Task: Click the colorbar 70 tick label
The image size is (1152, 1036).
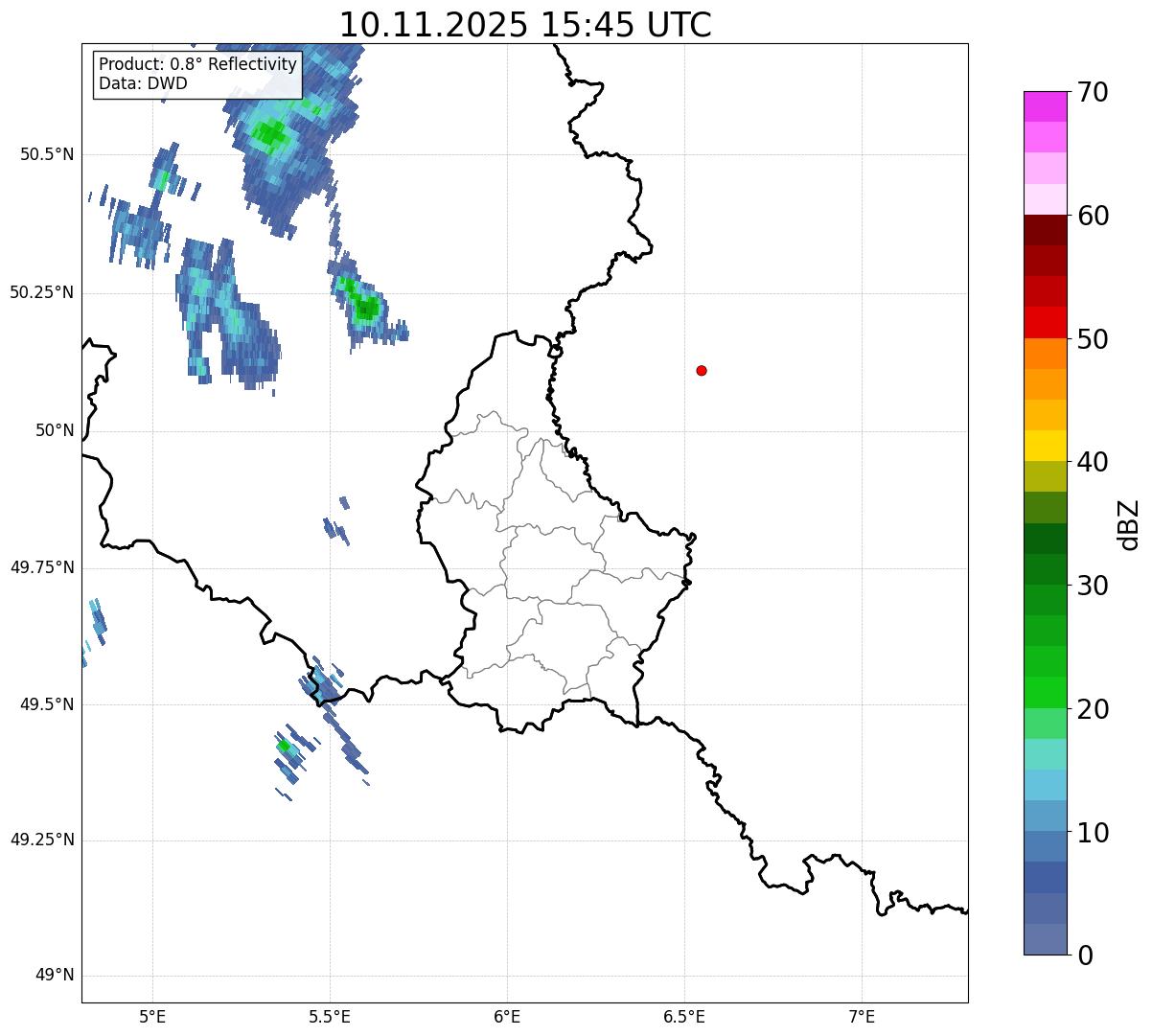Action: pyautogui.click(x=1094, y=92)
